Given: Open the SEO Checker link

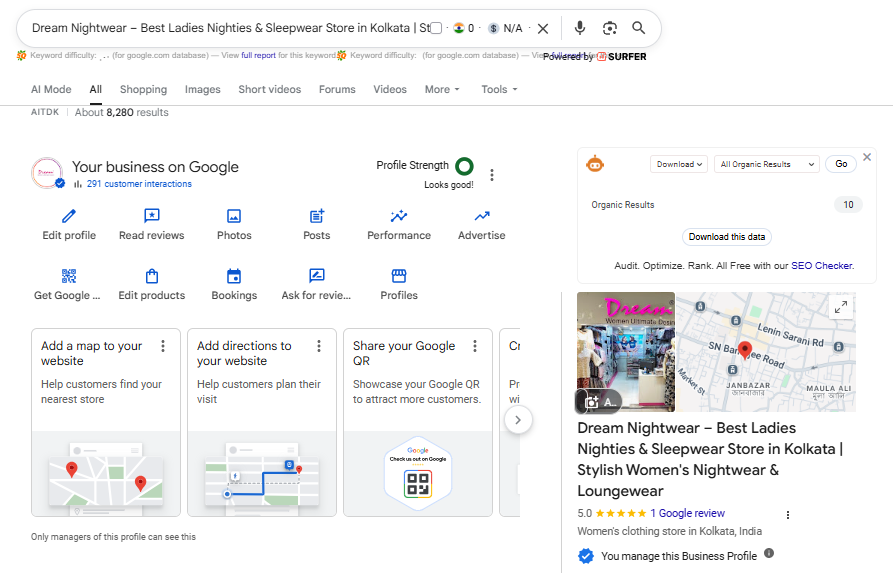Looking at the screenshot, I should [x=822, y=265].
